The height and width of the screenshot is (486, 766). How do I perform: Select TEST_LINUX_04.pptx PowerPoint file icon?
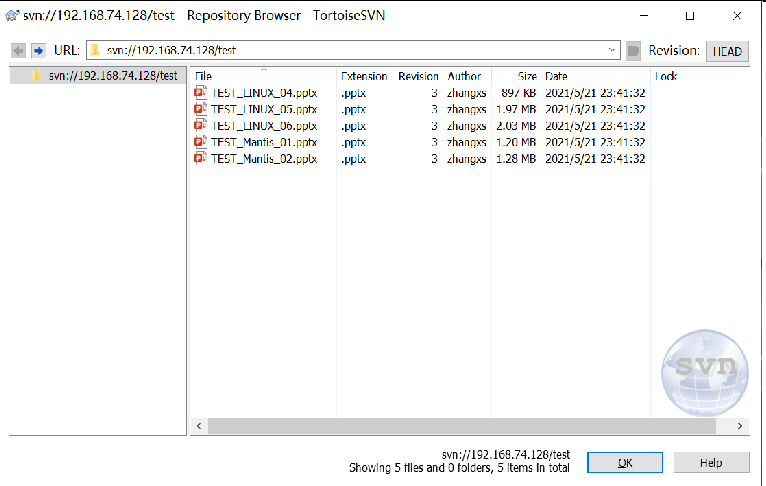point(200,92)
